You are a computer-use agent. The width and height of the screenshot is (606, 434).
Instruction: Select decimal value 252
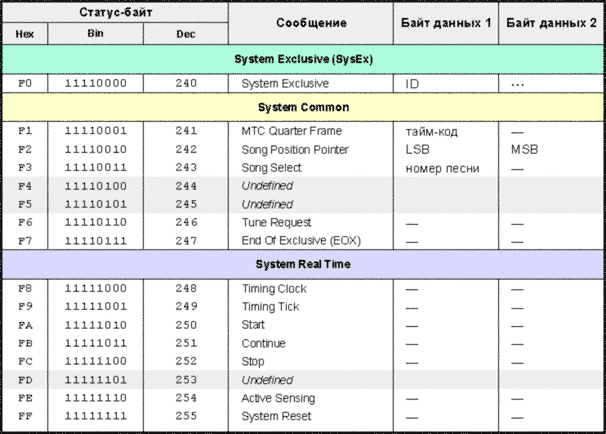coord(186,362)
